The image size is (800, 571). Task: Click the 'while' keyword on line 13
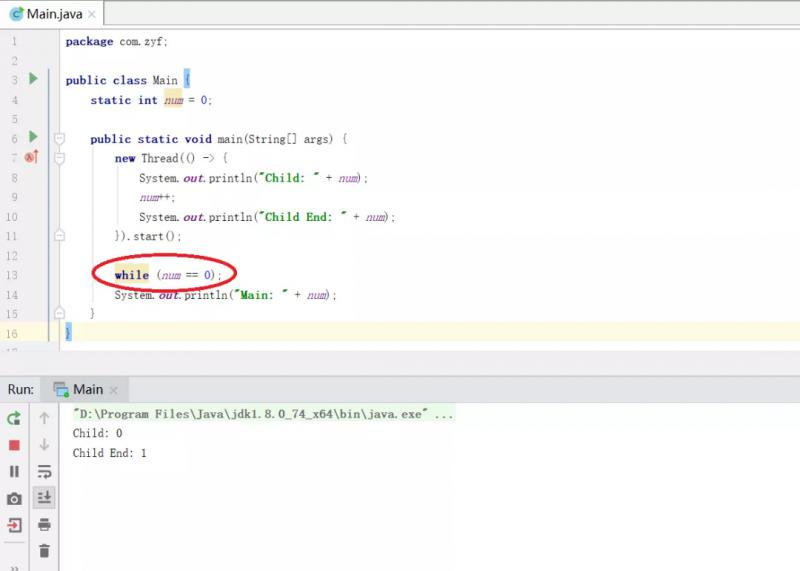coord(132,275)
